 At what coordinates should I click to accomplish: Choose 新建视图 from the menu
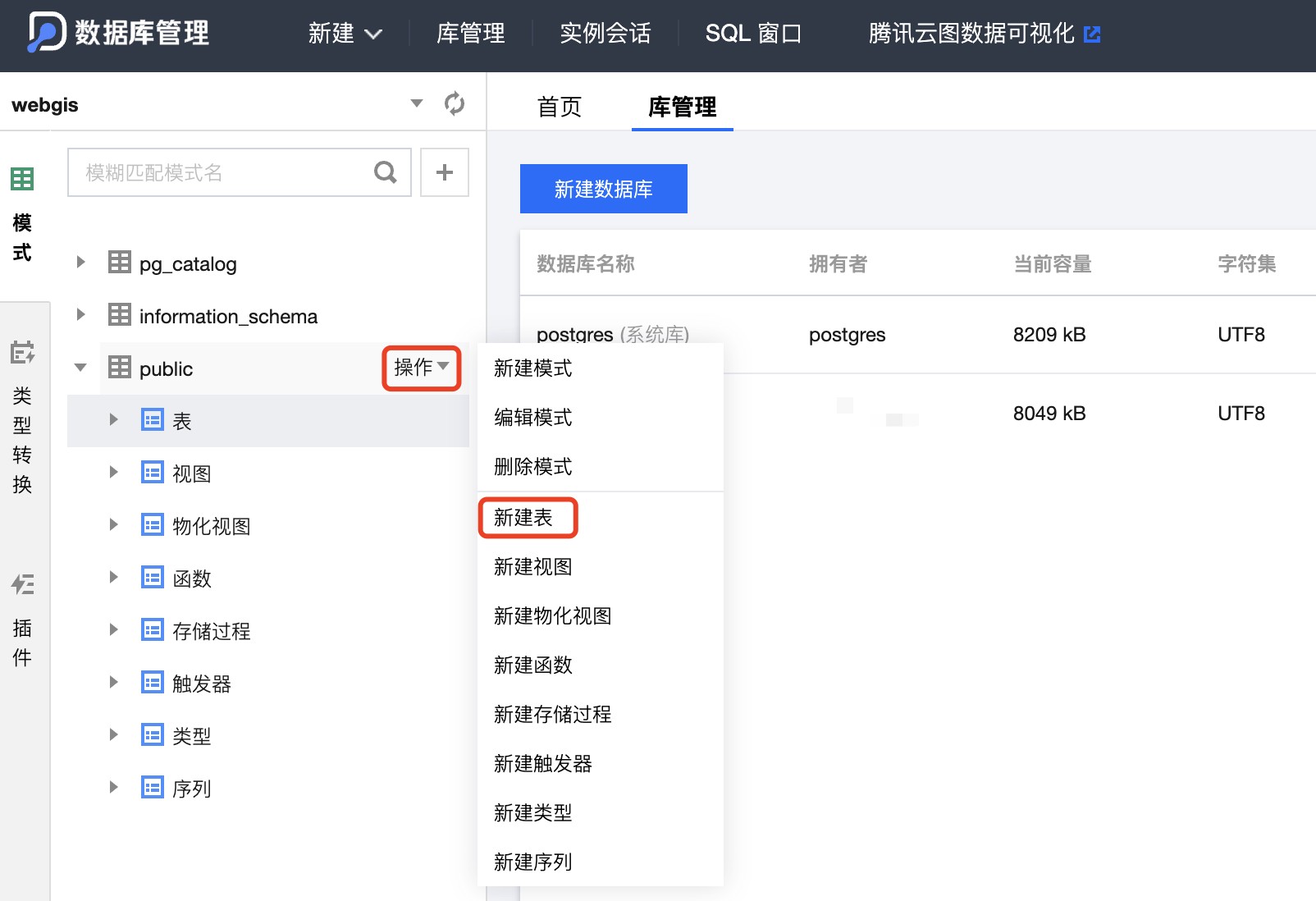601,567
